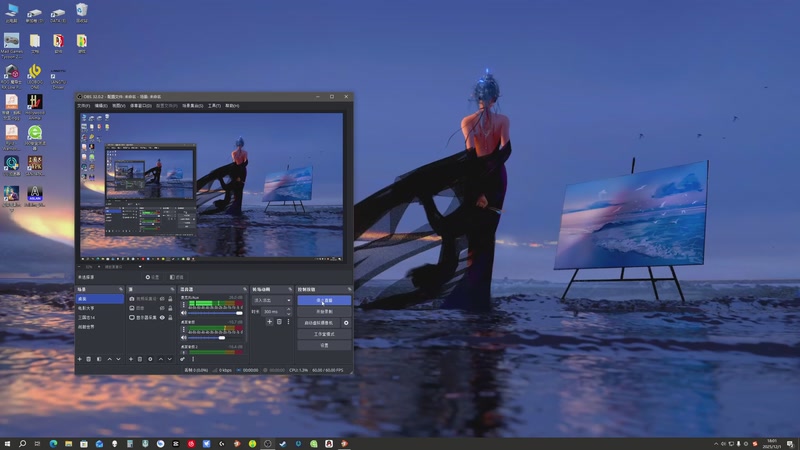Image resolution: width=800 pixels, height=450 pixels.
Task: Open the 设置 (Settings) button in Controls panel
Action: [x=324, y=345]
